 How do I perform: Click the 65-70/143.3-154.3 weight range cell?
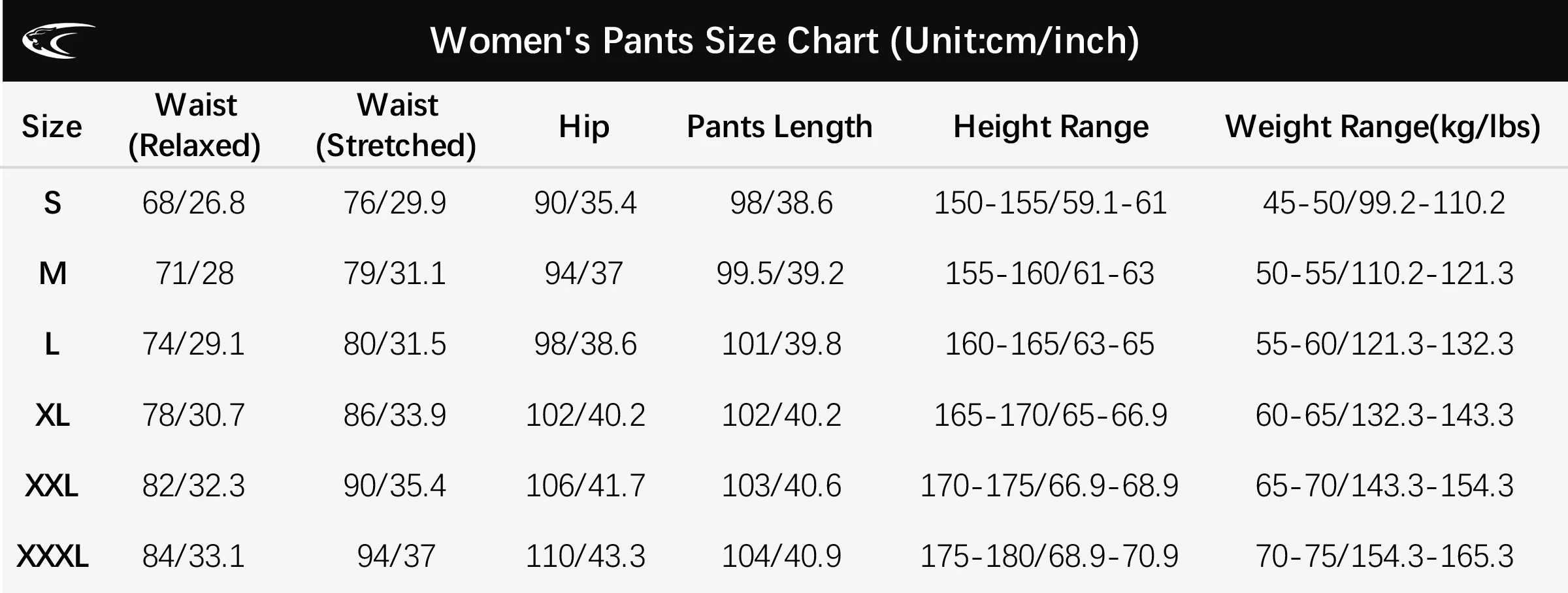(x=1384, y=485)
